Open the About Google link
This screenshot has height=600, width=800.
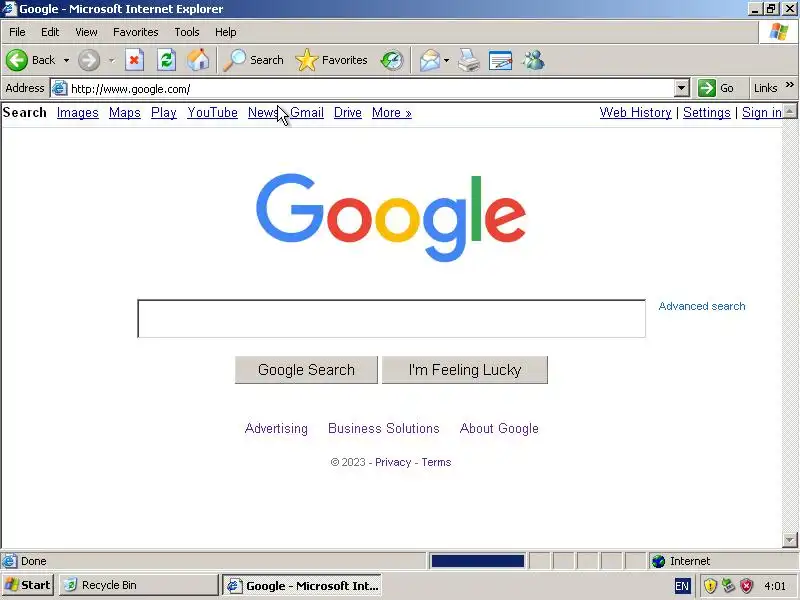tap(499, 429)
